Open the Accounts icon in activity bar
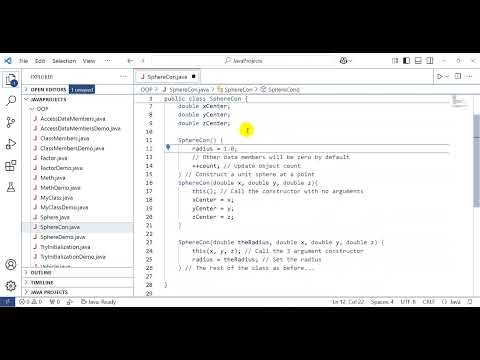 tap(11, 265)
